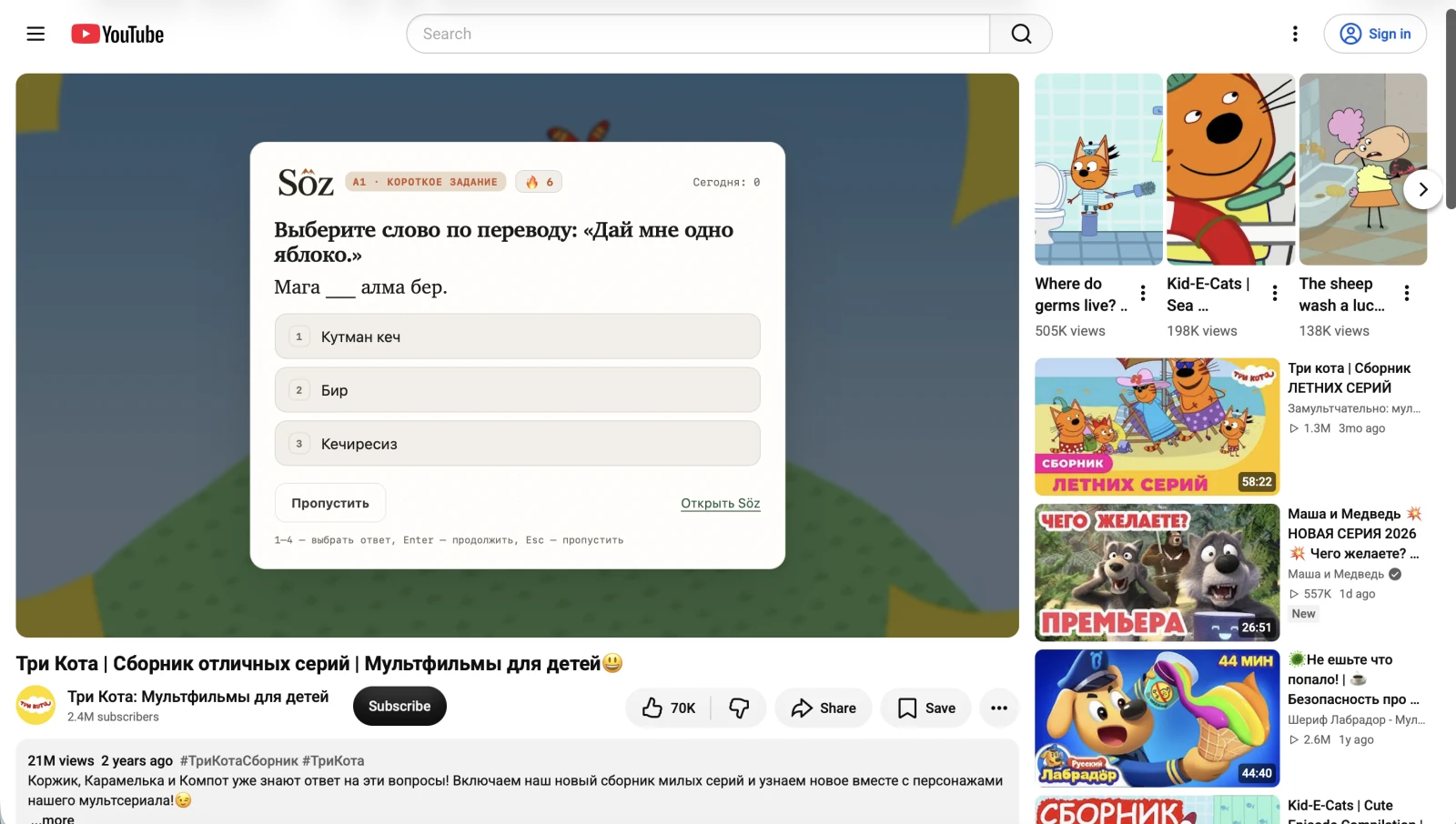Screen dimensions: 1456x824
Task: Click the Маша и Медведь channel name
Action: 1335,574
